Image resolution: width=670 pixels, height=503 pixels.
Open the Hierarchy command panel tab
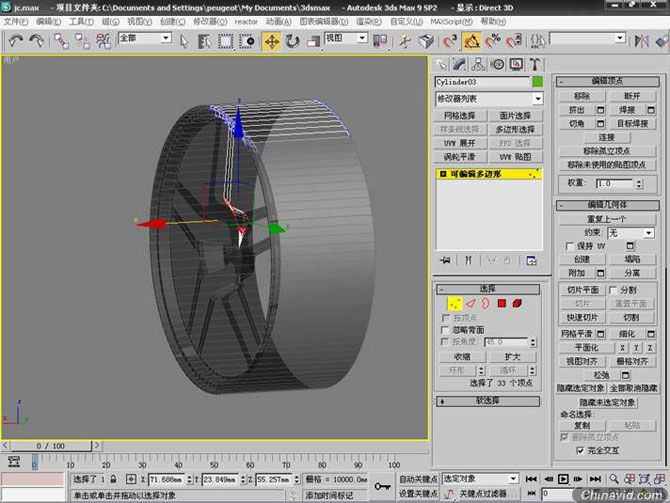click(x=479, y=65)
